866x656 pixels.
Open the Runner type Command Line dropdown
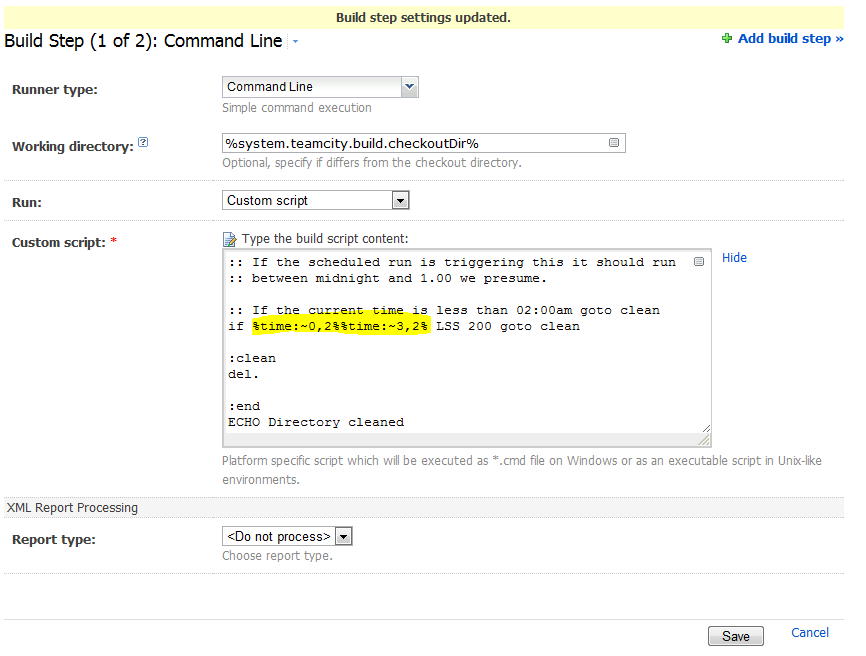[320, 87]
